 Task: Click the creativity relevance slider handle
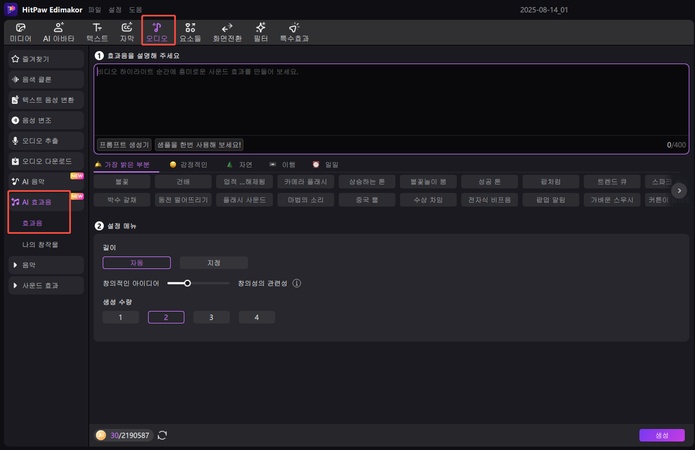(x=187, y=283)
